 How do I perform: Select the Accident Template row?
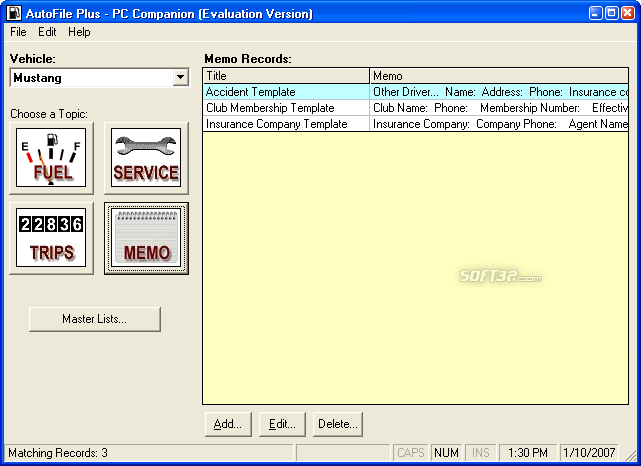click(415, 92)
